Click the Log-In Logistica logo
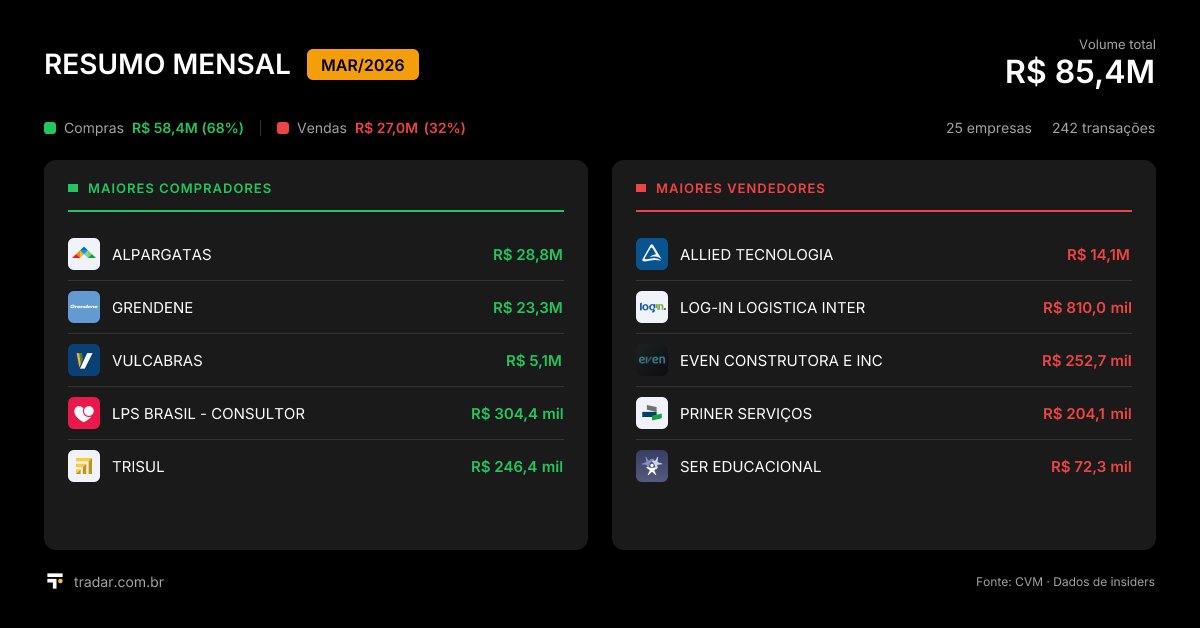The height and width of the screenshot is (628, 1200). pyautogui.click(x=652, y=307)
